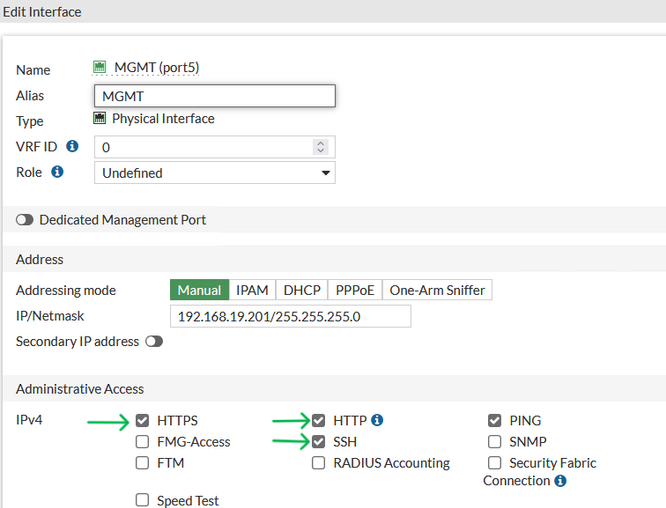Click the Security Fabric Connection info icon
Image resolution: width=666 pixels, height=508 pixels.
point(560,481)
